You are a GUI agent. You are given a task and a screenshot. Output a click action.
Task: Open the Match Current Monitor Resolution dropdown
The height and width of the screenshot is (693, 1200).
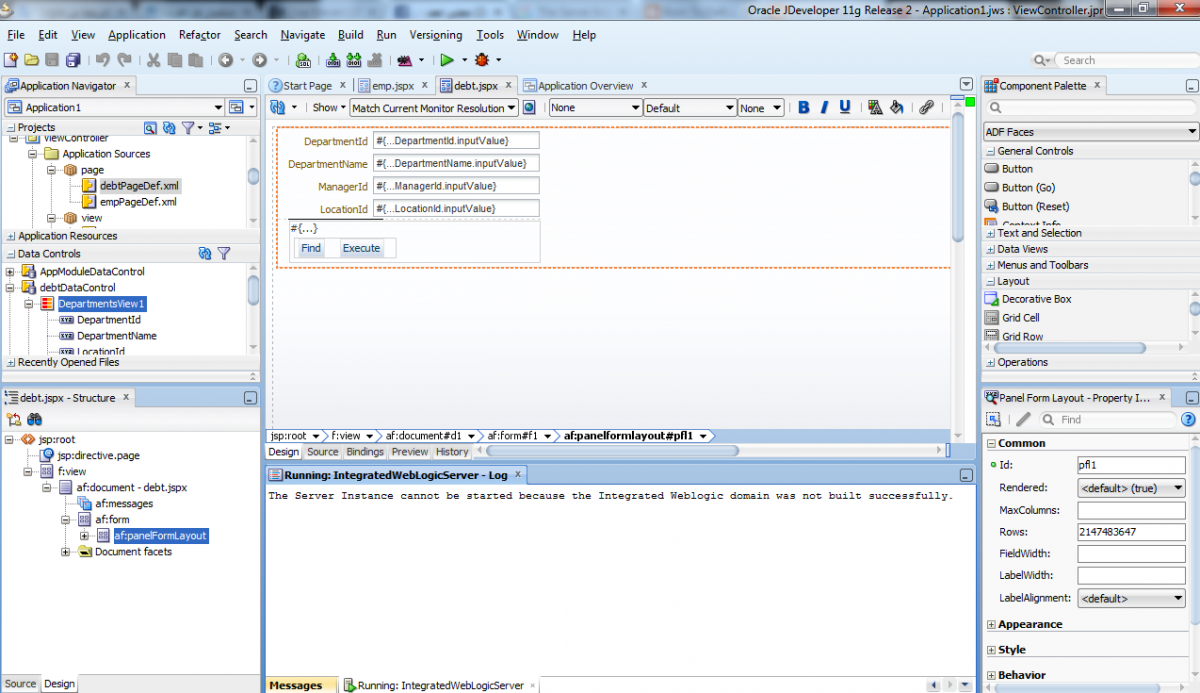pos(434,108)
